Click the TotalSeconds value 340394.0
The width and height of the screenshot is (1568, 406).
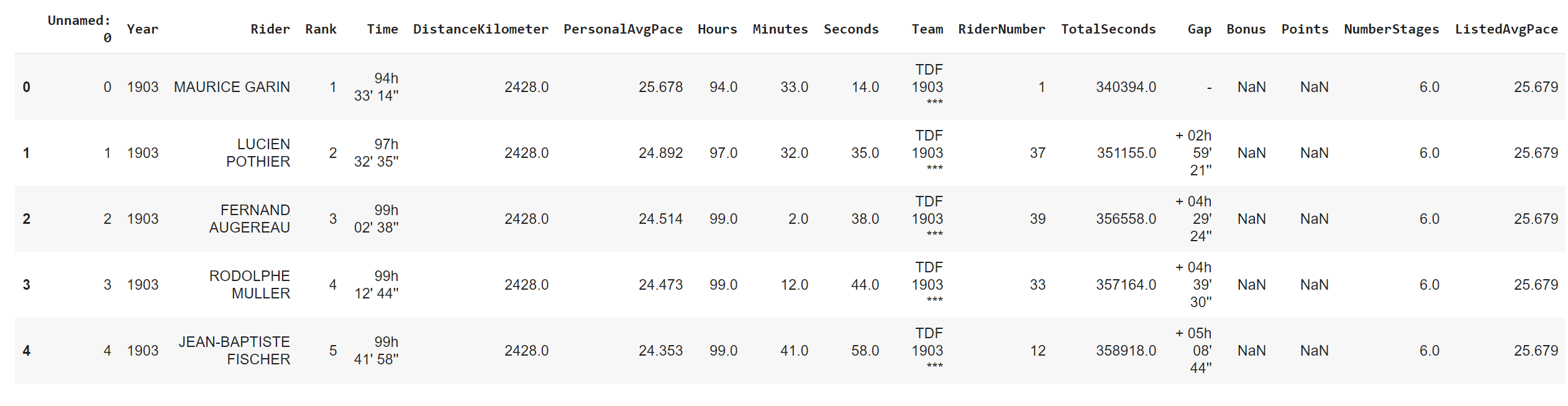pyautogui.click(x=1126, y=87)
